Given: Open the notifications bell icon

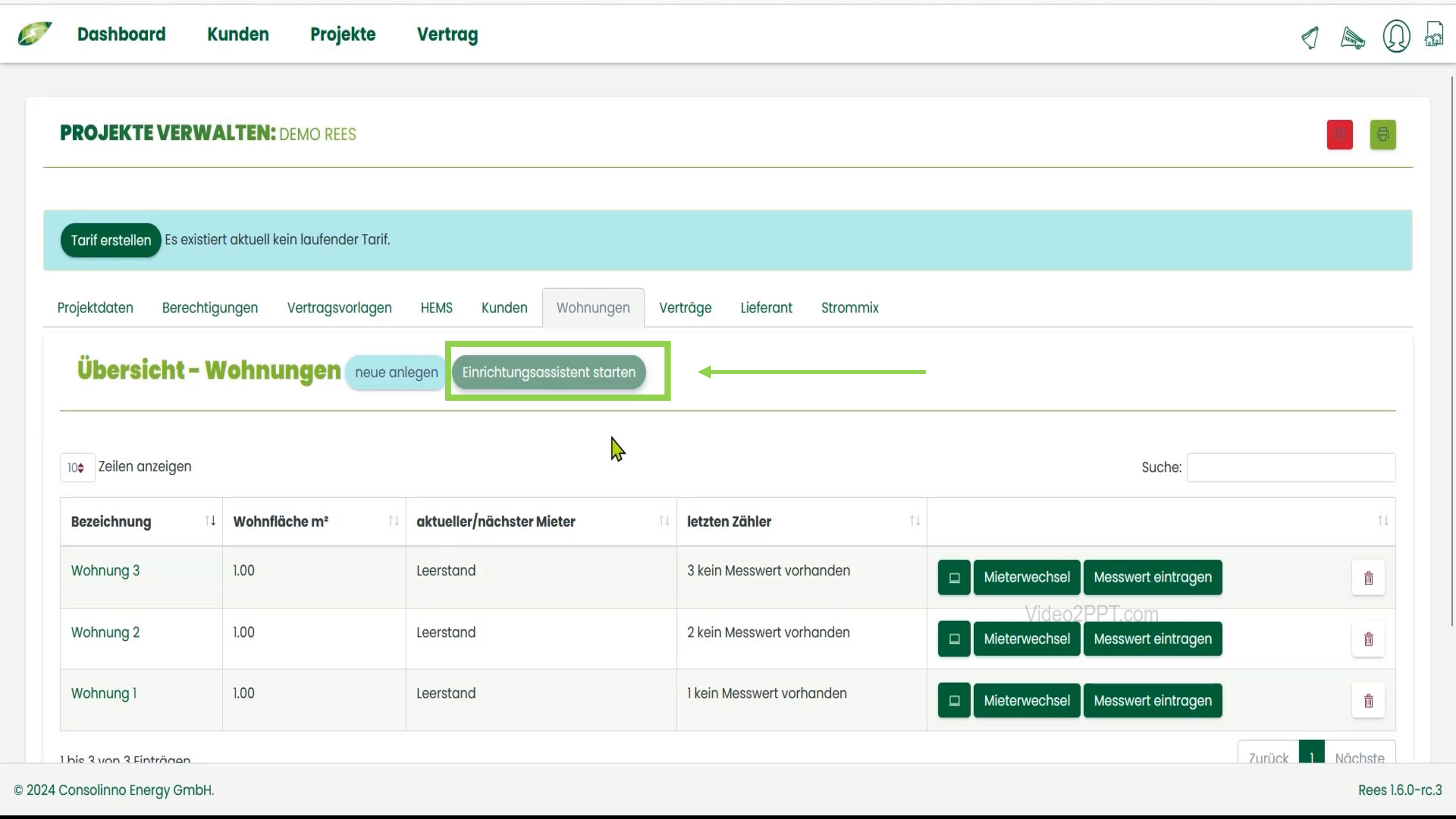Looking at the screenshot, I should click(x=1310, y=38).
